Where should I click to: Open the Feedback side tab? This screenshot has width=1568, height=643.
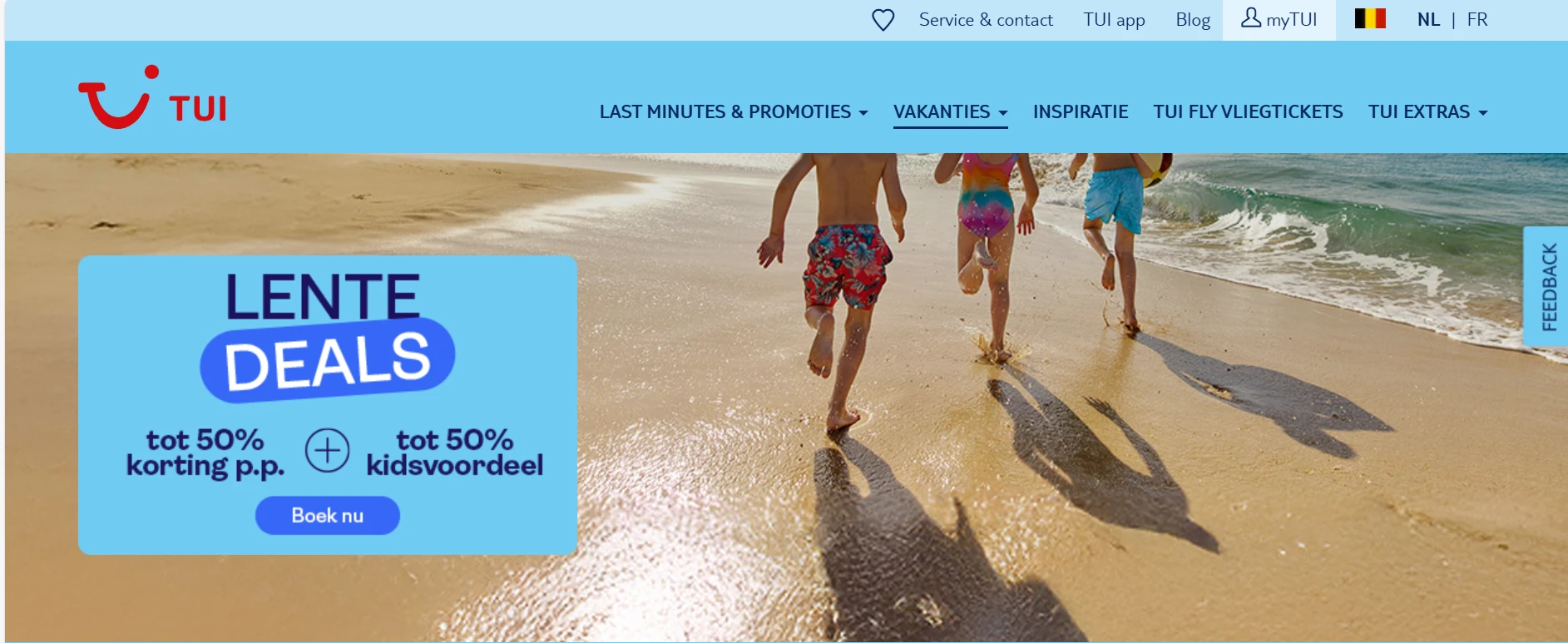(x=1546, y=286)
